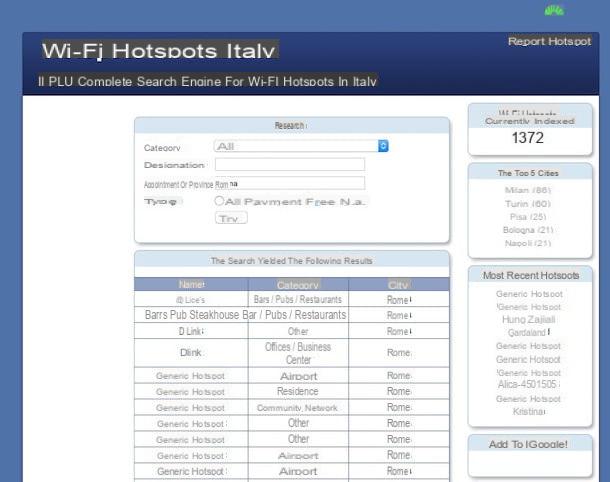Screen dimensions: 610x482
Task: Open the D Link hotspot result
Action: tap(191, 331)
